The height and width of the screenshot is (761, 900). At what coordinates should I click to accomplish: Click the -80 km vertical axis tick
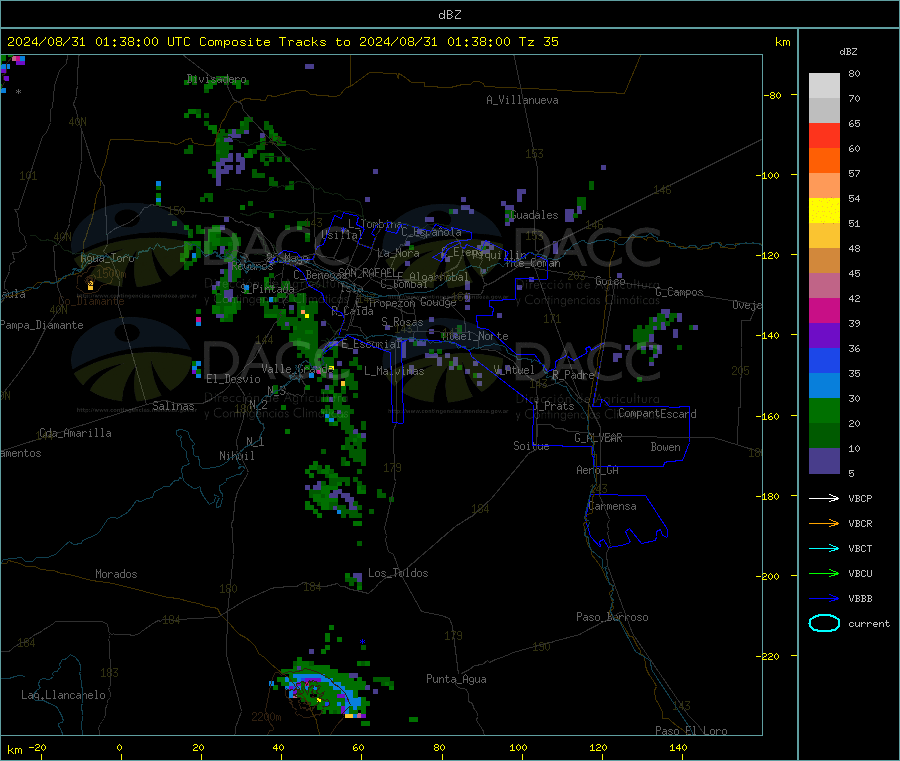pos(773,95)
